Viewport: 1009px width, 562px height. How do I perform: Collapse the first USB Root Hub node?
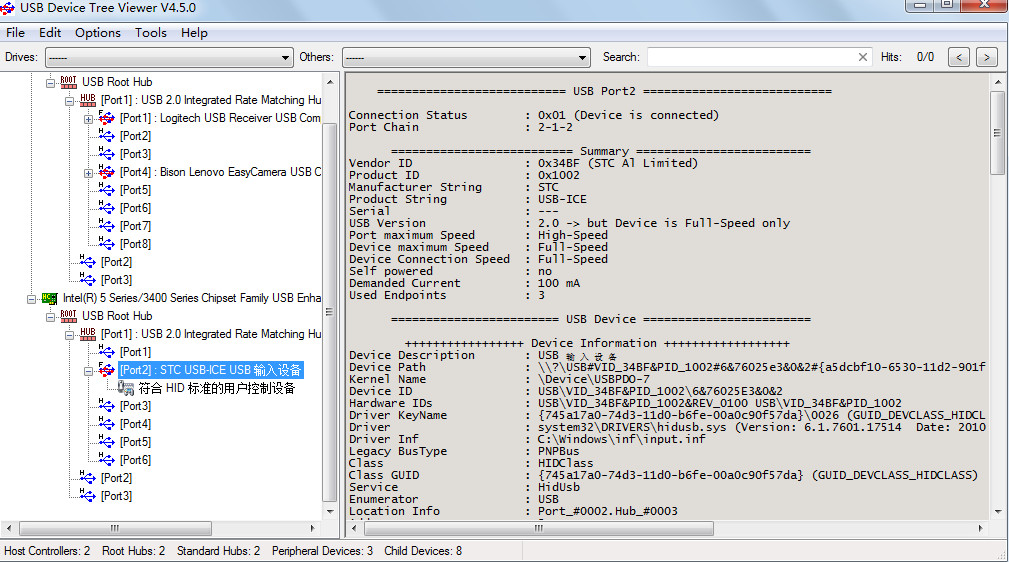pos(51,82)
